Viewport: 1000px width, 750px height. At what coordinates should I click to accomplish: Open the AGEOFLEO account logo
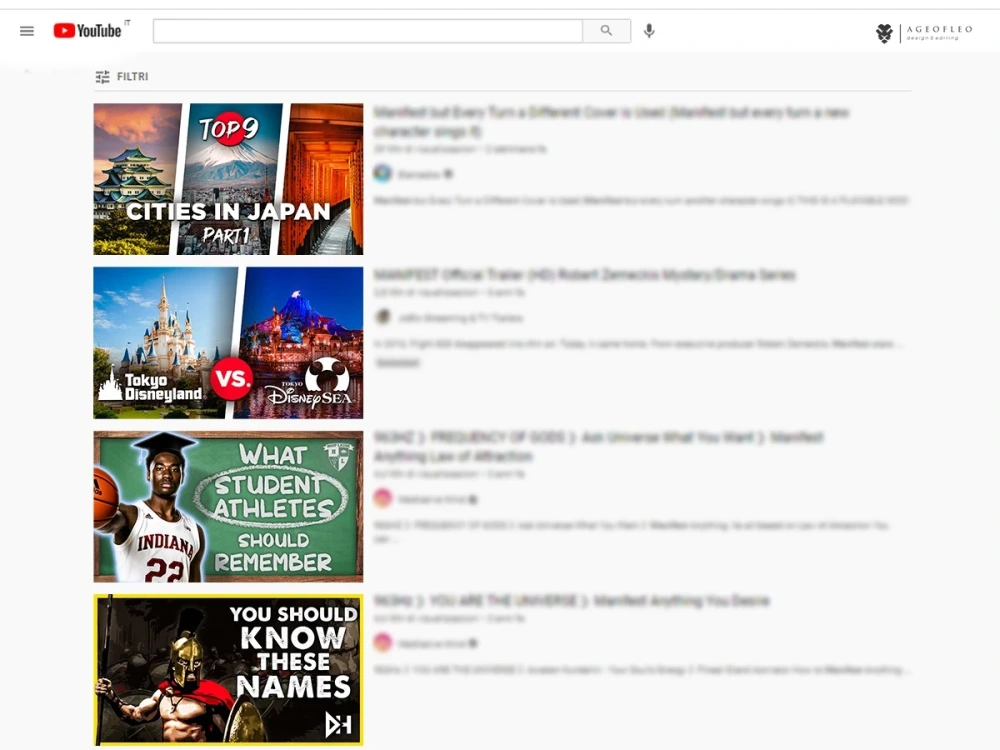tap(924, 33)
